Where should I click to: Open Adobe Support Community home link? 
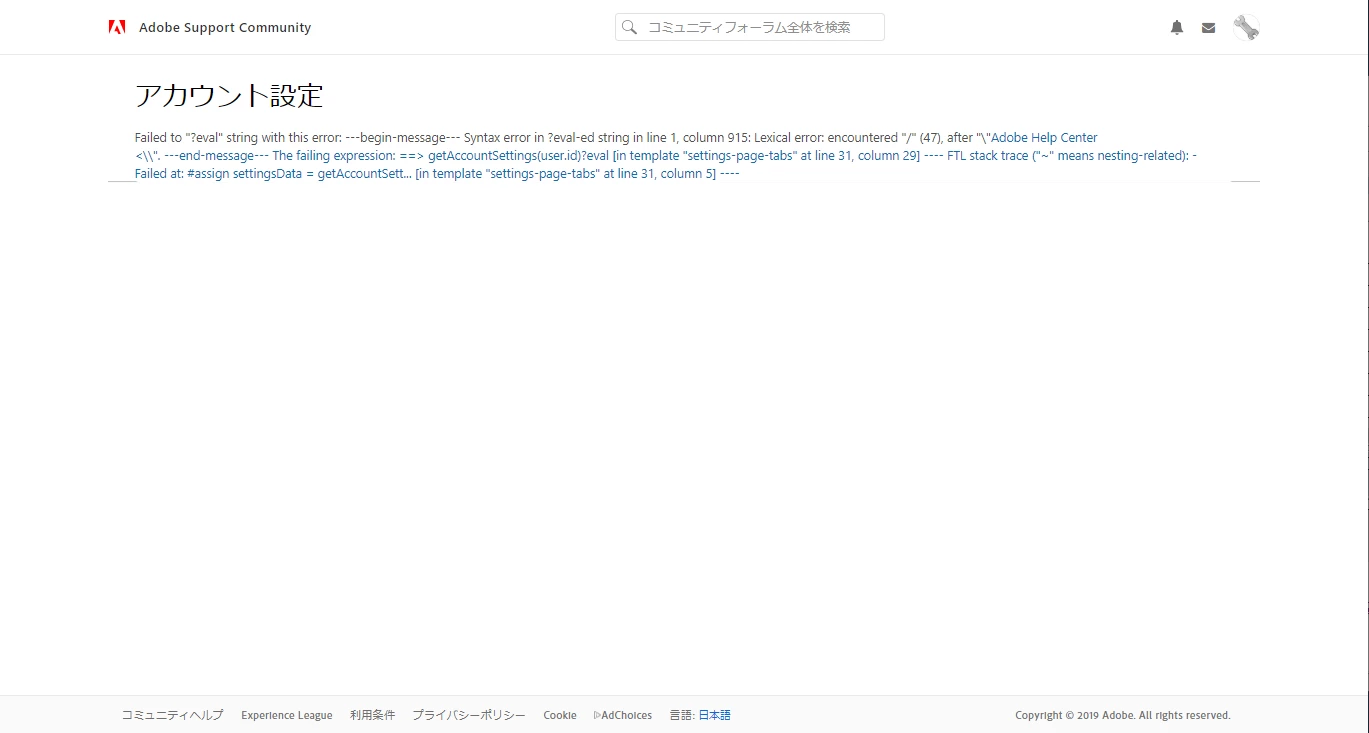pyautogui.click(x=225, y=28)
